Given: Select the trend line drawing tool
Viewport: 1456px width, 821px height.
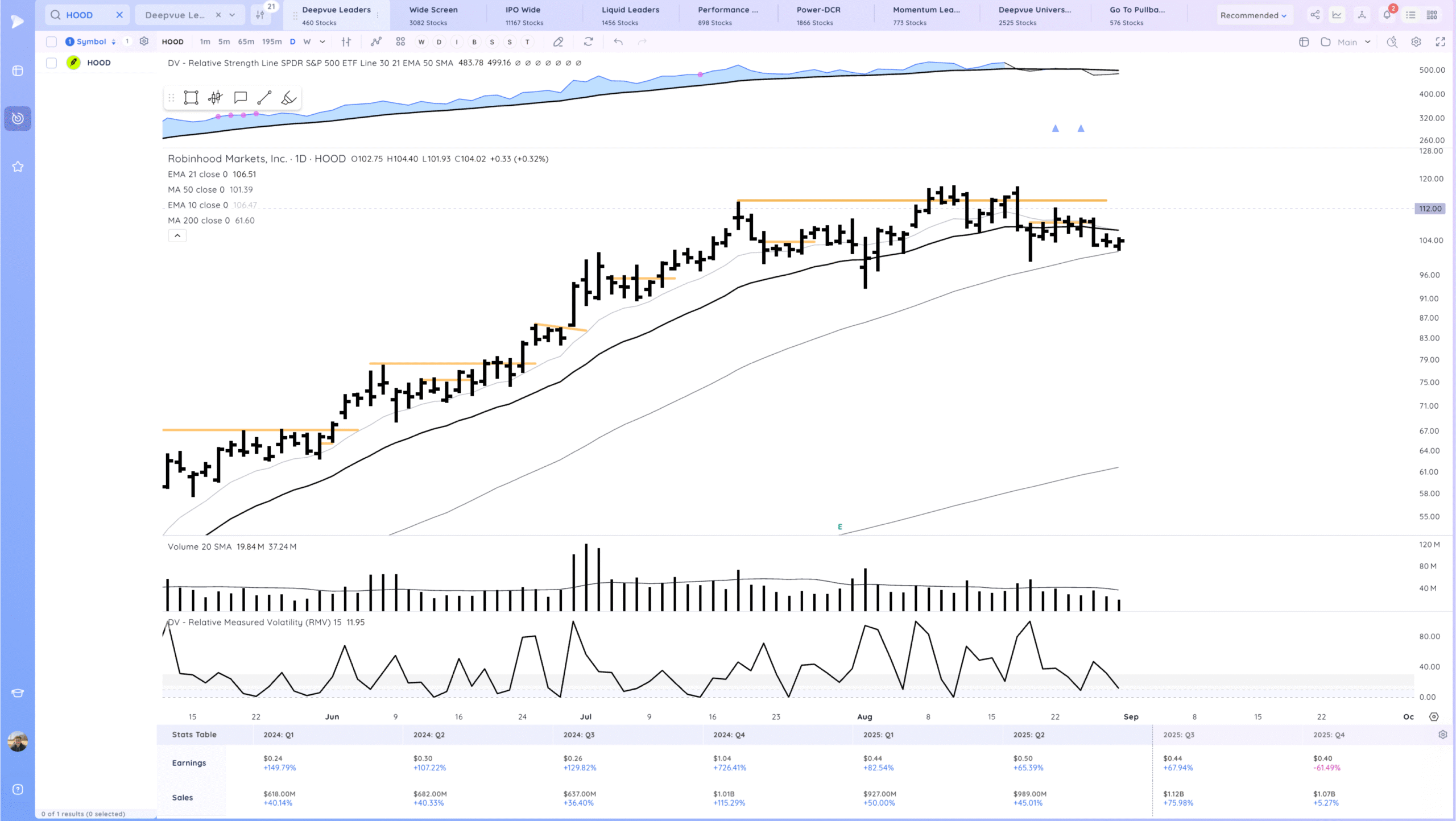Looking at the screenshot, I should tap(264, 97).
